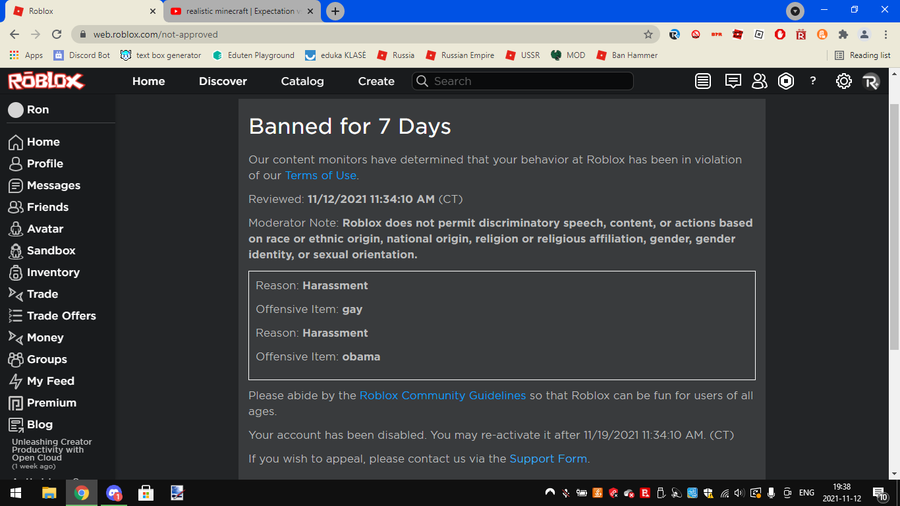Open Sandbox in the sidebar

click(41, 251)
